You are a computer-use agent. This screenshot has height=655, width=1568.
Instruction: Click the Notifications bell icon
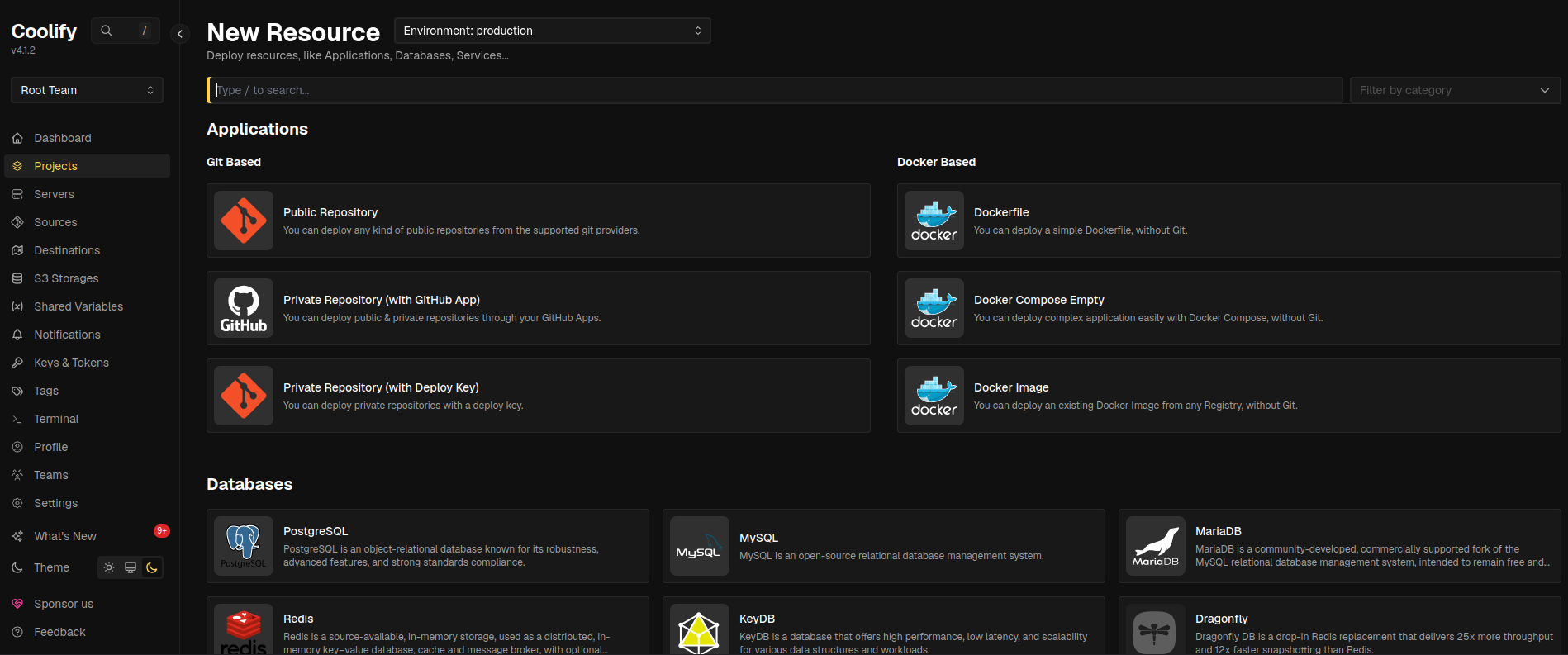(x=17, y=335)
